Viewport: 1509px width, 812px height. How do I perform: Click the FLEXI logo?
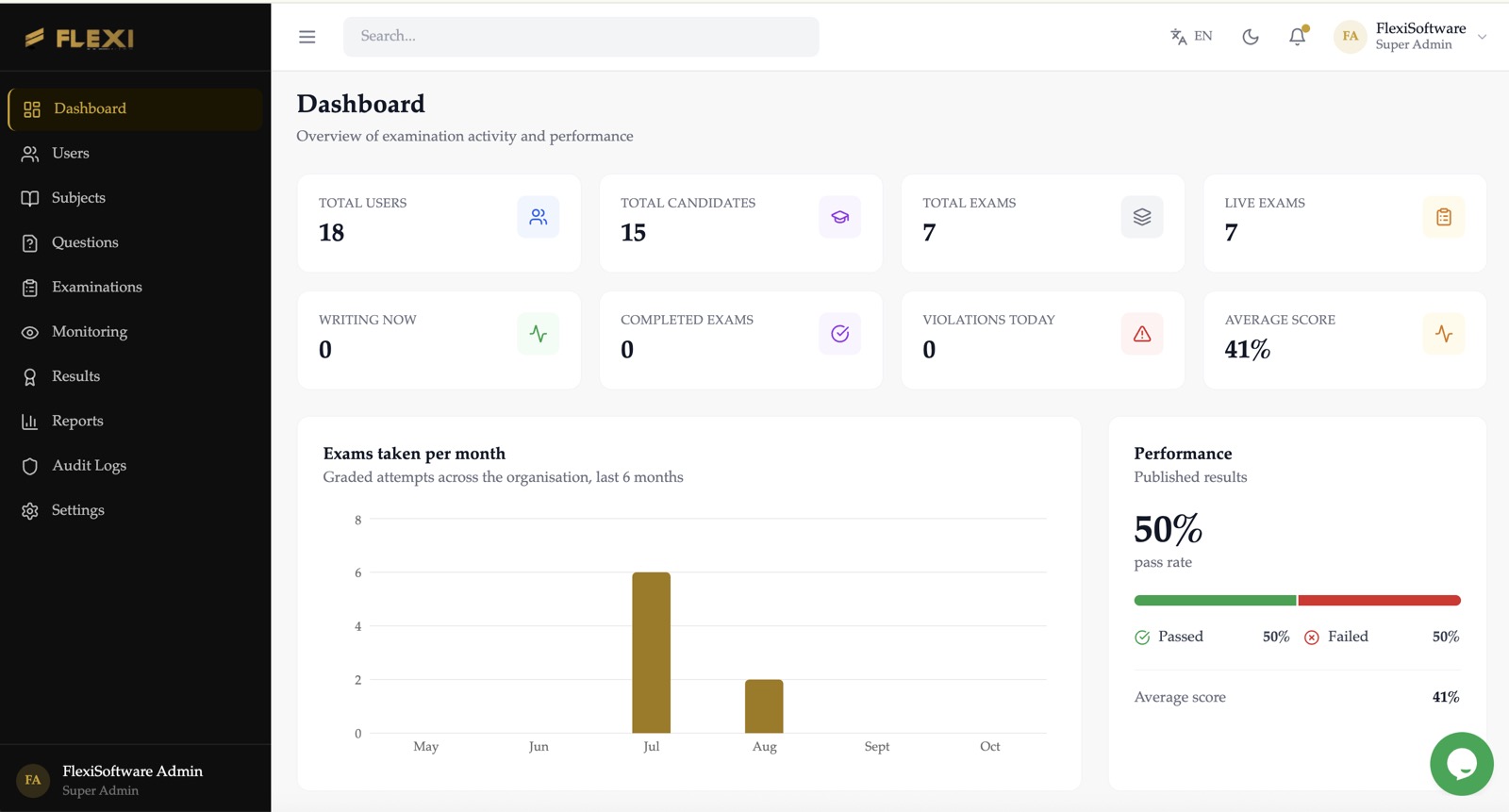click(79, 38)
